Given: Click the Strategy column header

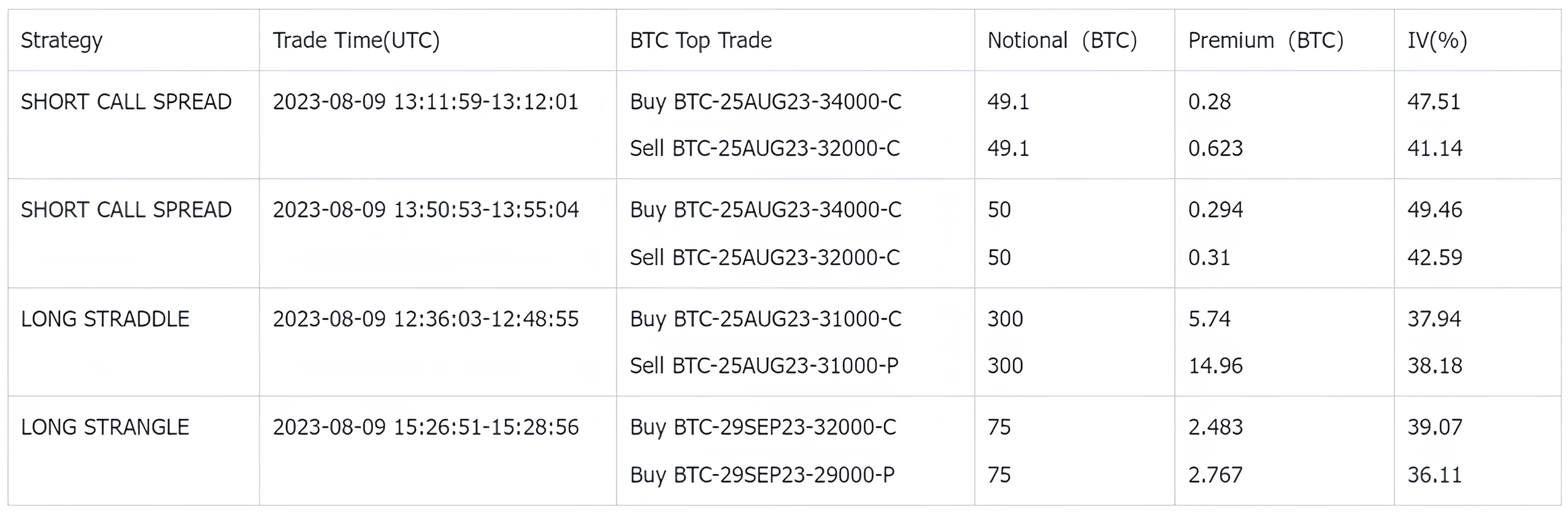Looking at the screenshot, I should (61, 41).
